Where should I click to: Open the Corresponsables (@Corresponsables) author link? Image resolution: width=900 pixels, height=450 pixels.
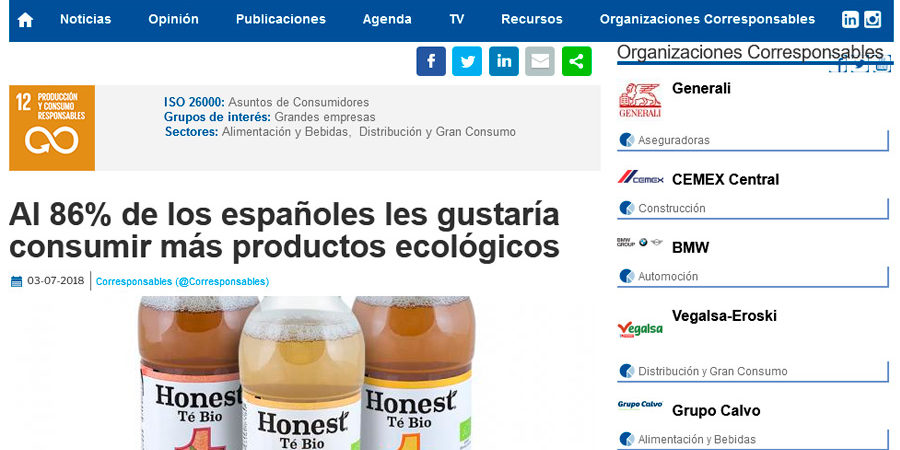point(183,282)
